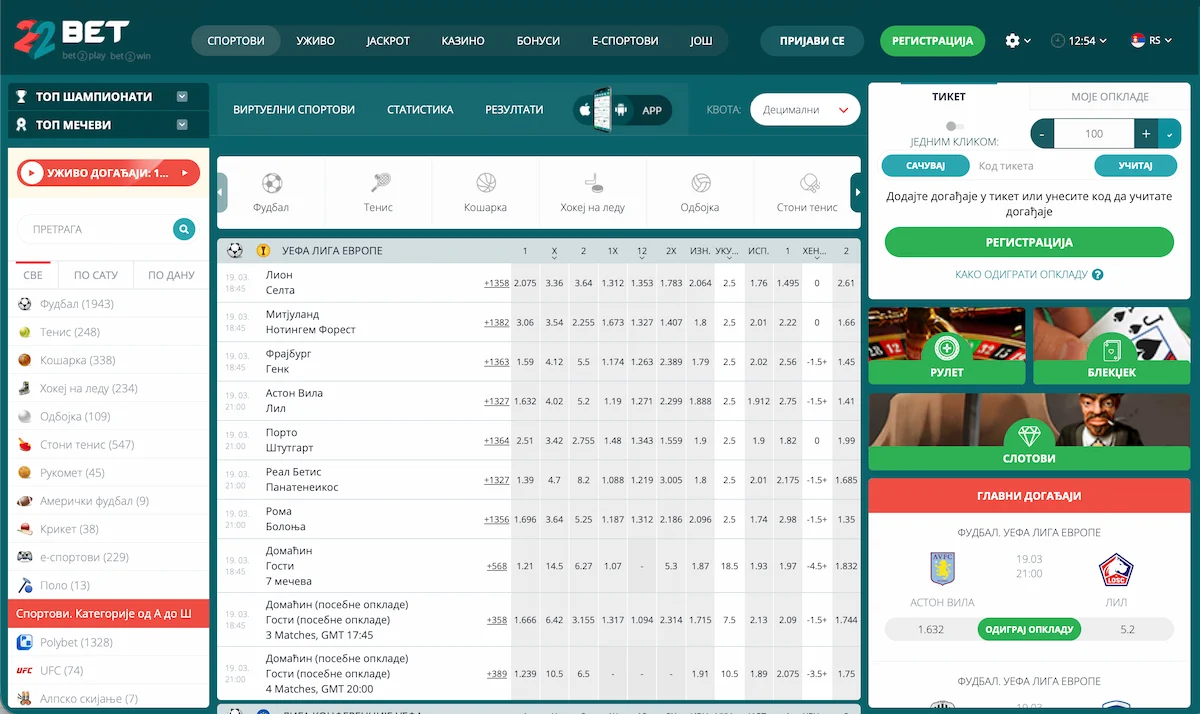Expand the Топ шампионати section
This screenshot has height=714, width=1200.
pos(182,97)
